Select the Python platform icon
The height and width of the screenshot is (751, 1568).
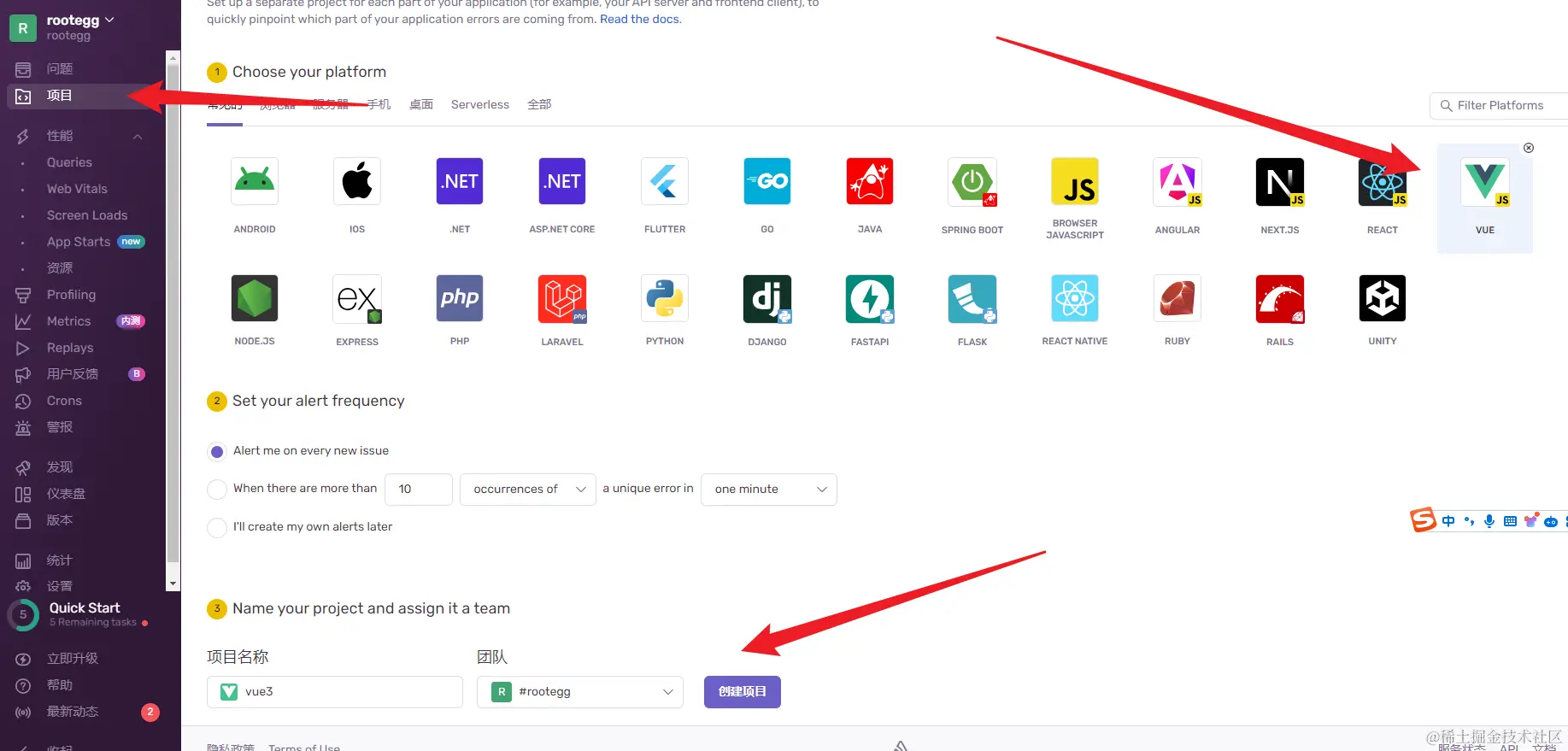pos(665,298)
